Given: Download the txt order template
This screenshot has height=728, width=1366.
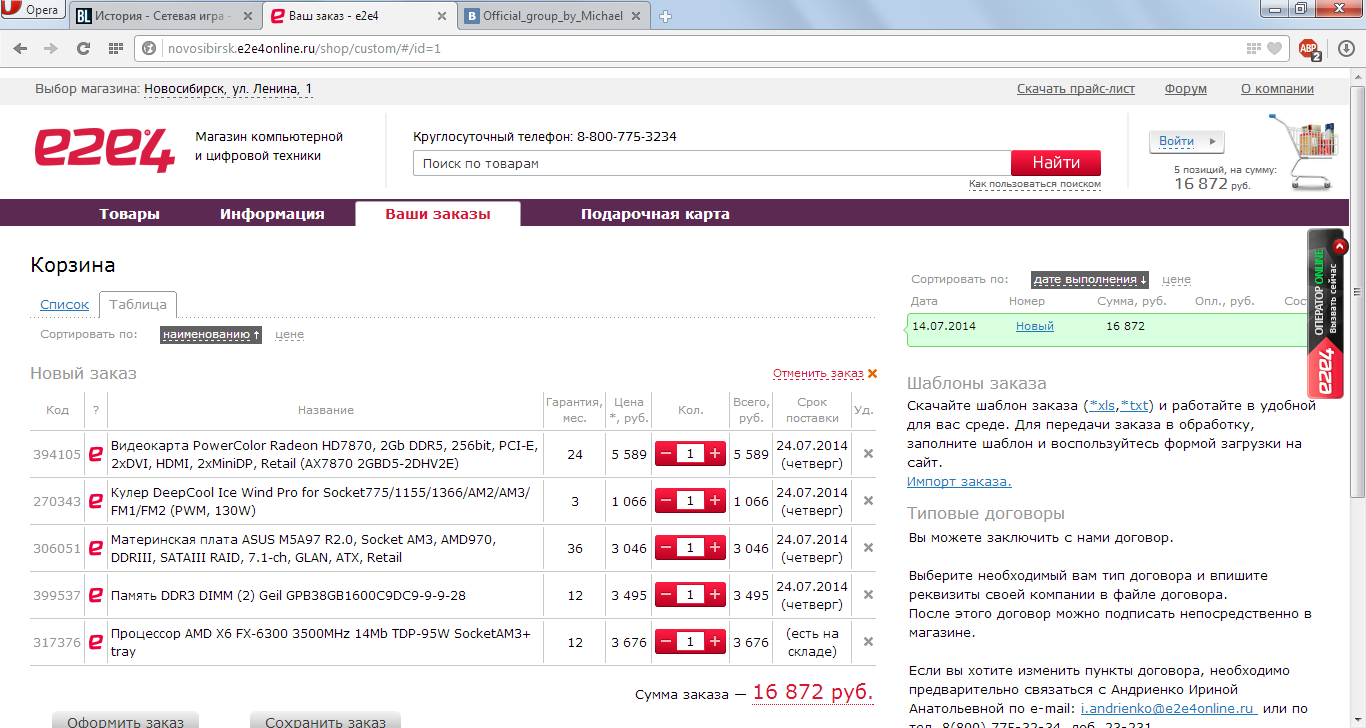Looking at the screenshot, I should pyautogui.click(x=1135, y=406).
